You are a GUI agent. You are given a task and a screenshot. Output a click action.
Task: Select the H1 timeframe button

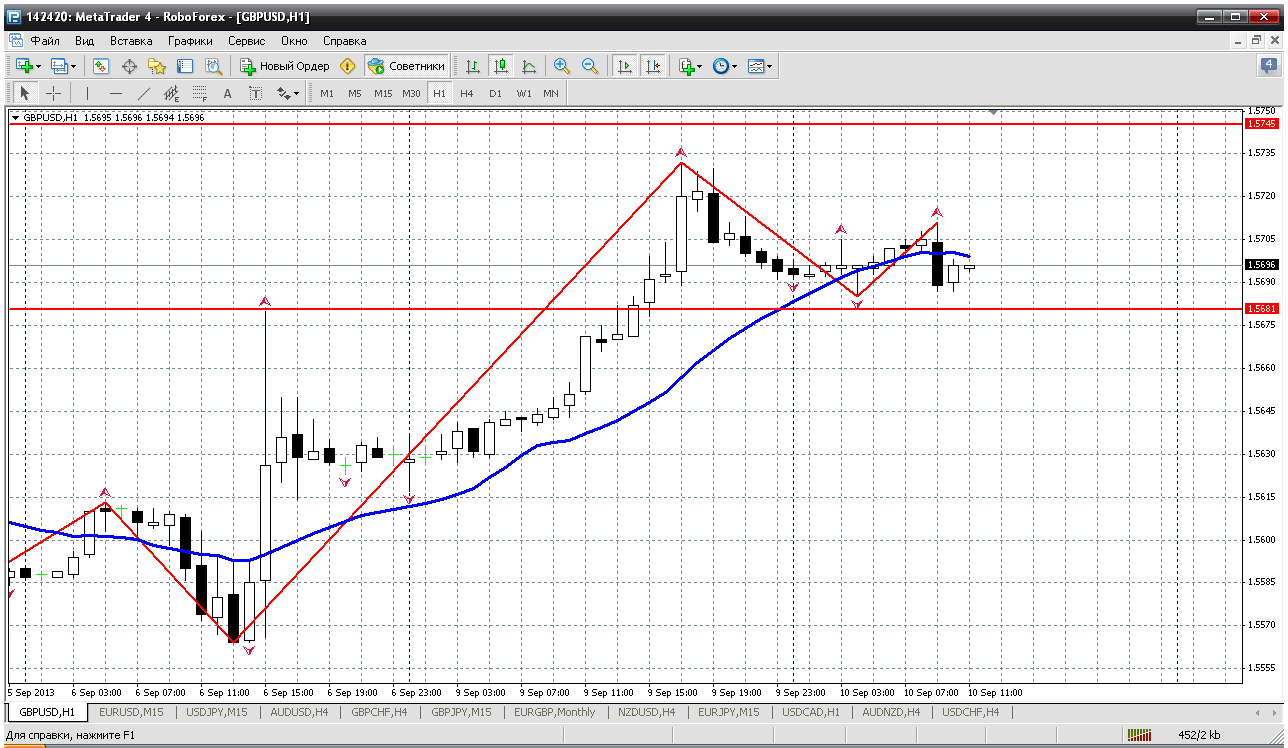[x=439, y=93]
